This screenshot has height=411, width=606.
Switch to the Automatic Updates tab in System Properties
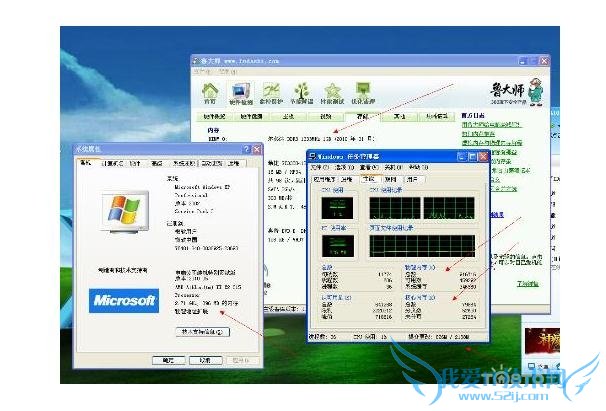[x=211, y=164]
